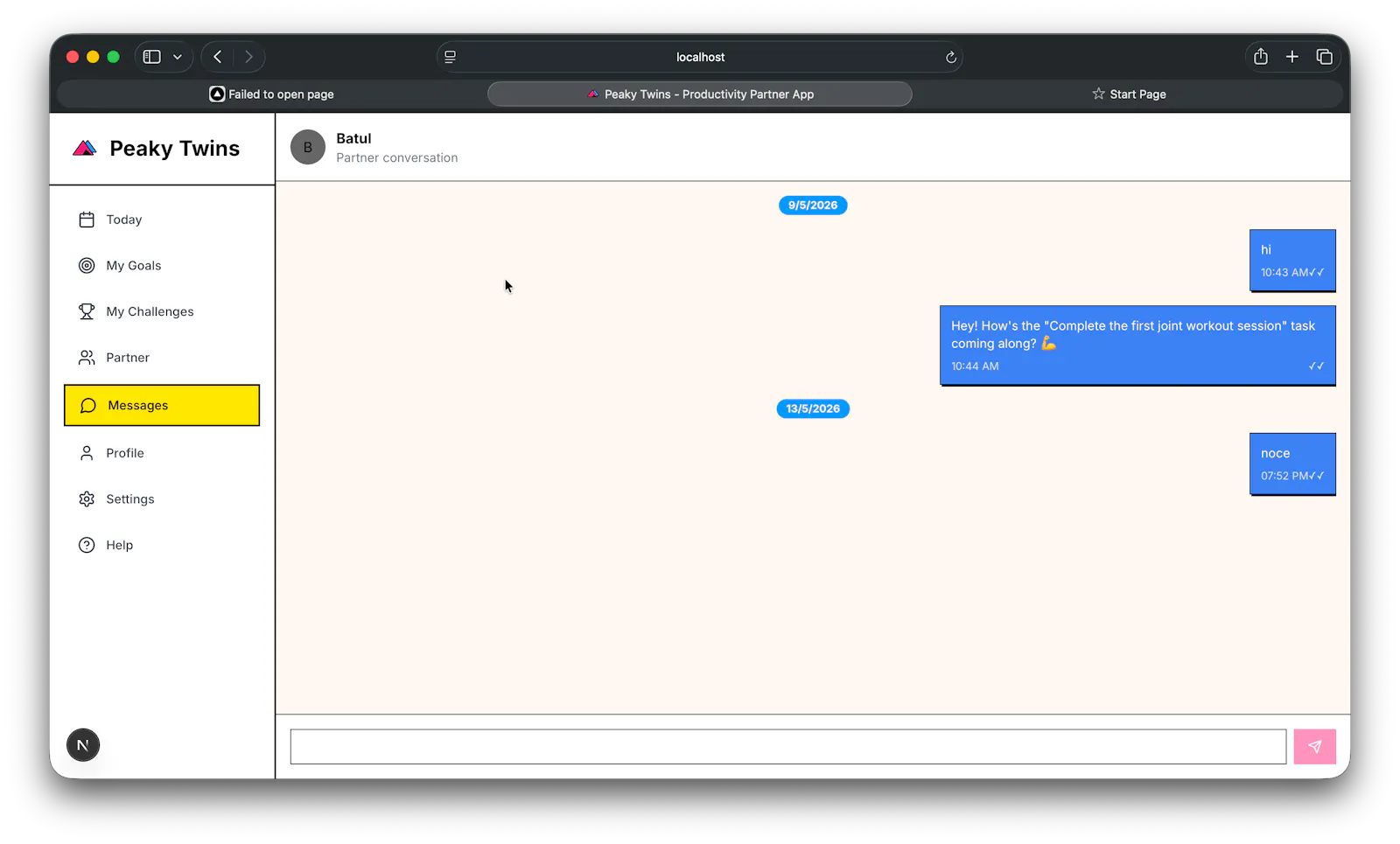The height and width of the screenshot is (844, 1400).
Task: Open the Safari Share menu
Action: coord(1261,57)
